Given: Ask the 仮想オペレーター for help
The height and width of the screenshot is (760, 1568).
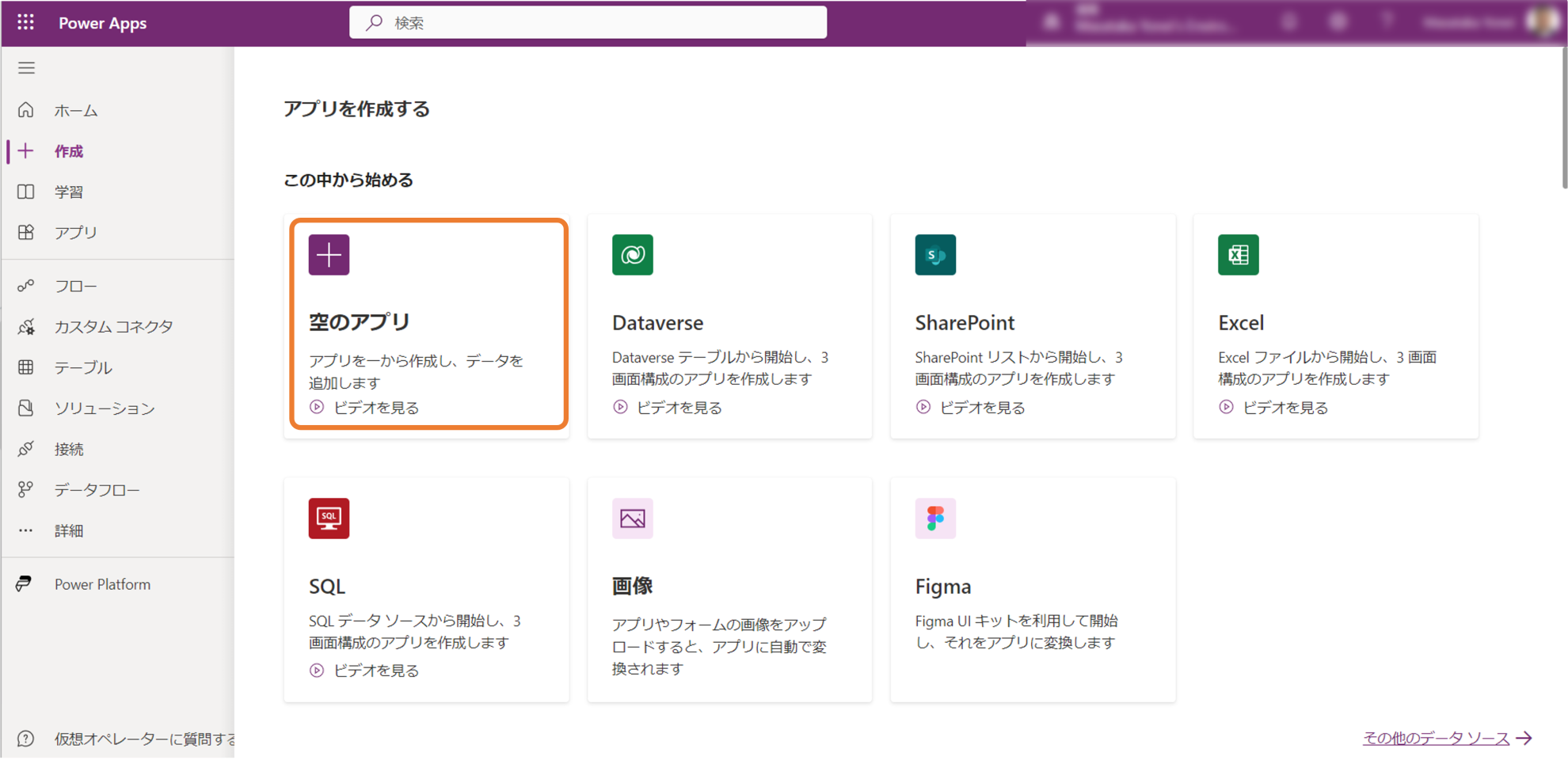Looking at the screenshot, I should coord(145,739).
